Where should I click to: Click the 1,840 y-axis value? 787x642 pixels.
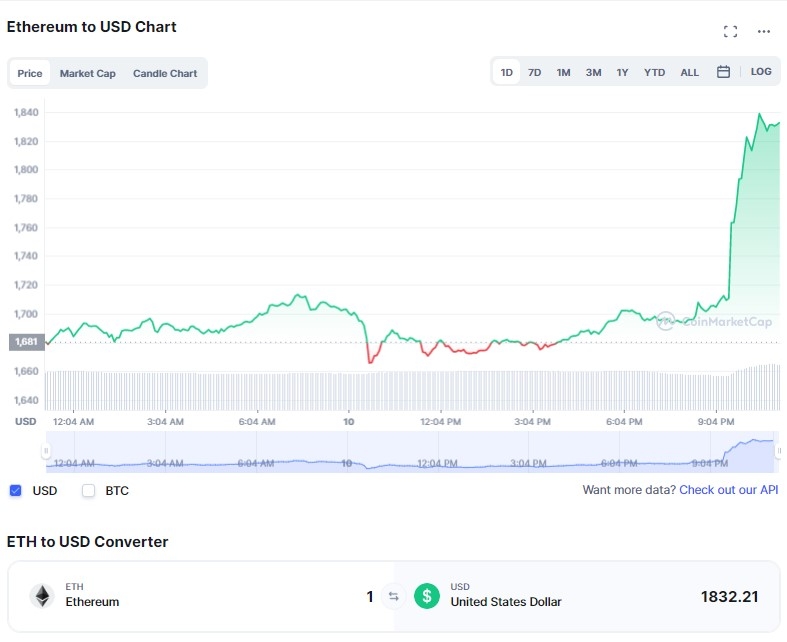tap(26, 112)
